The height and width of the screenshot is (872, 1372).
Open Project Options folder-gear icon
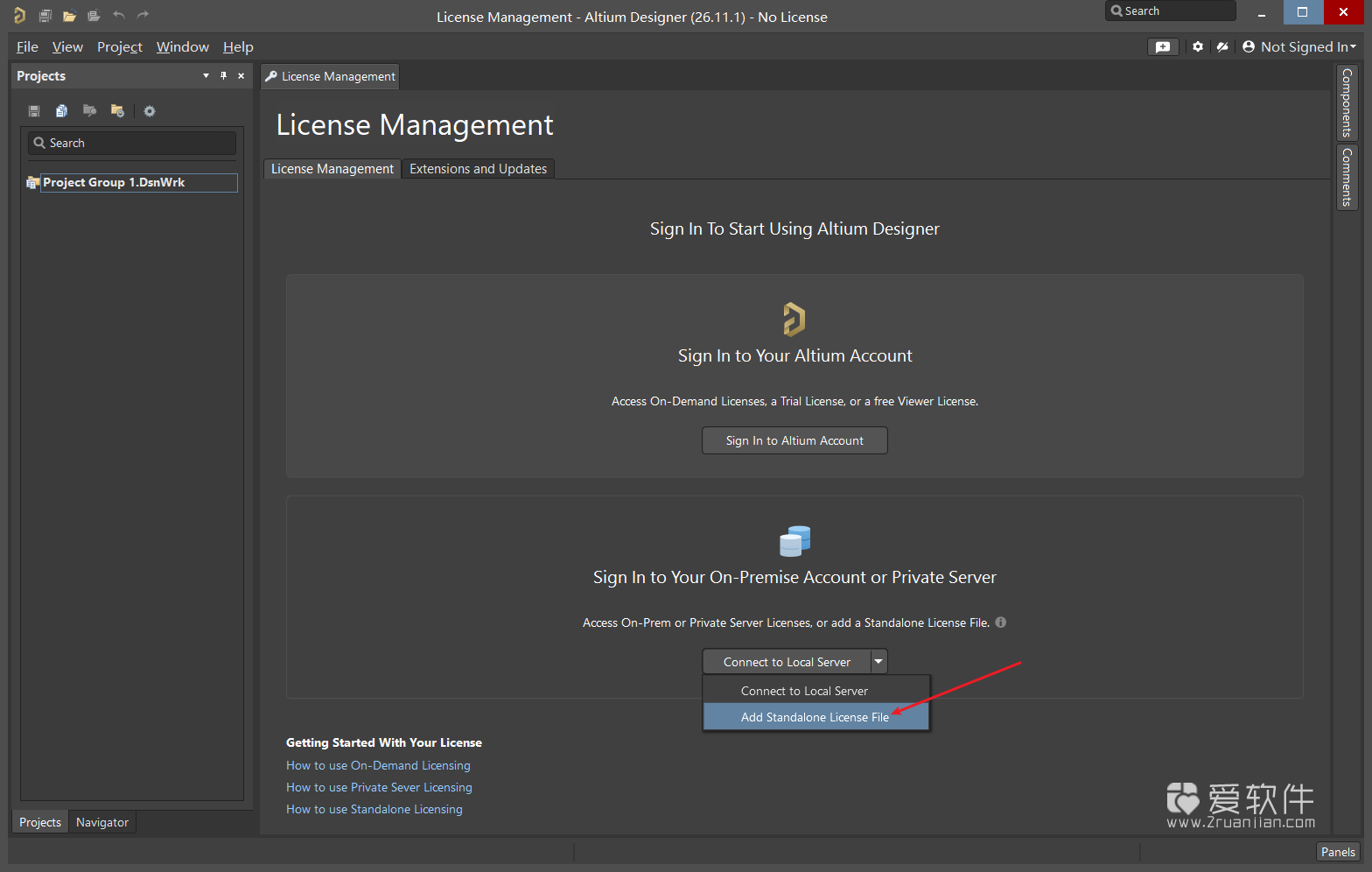pos(117,110)
